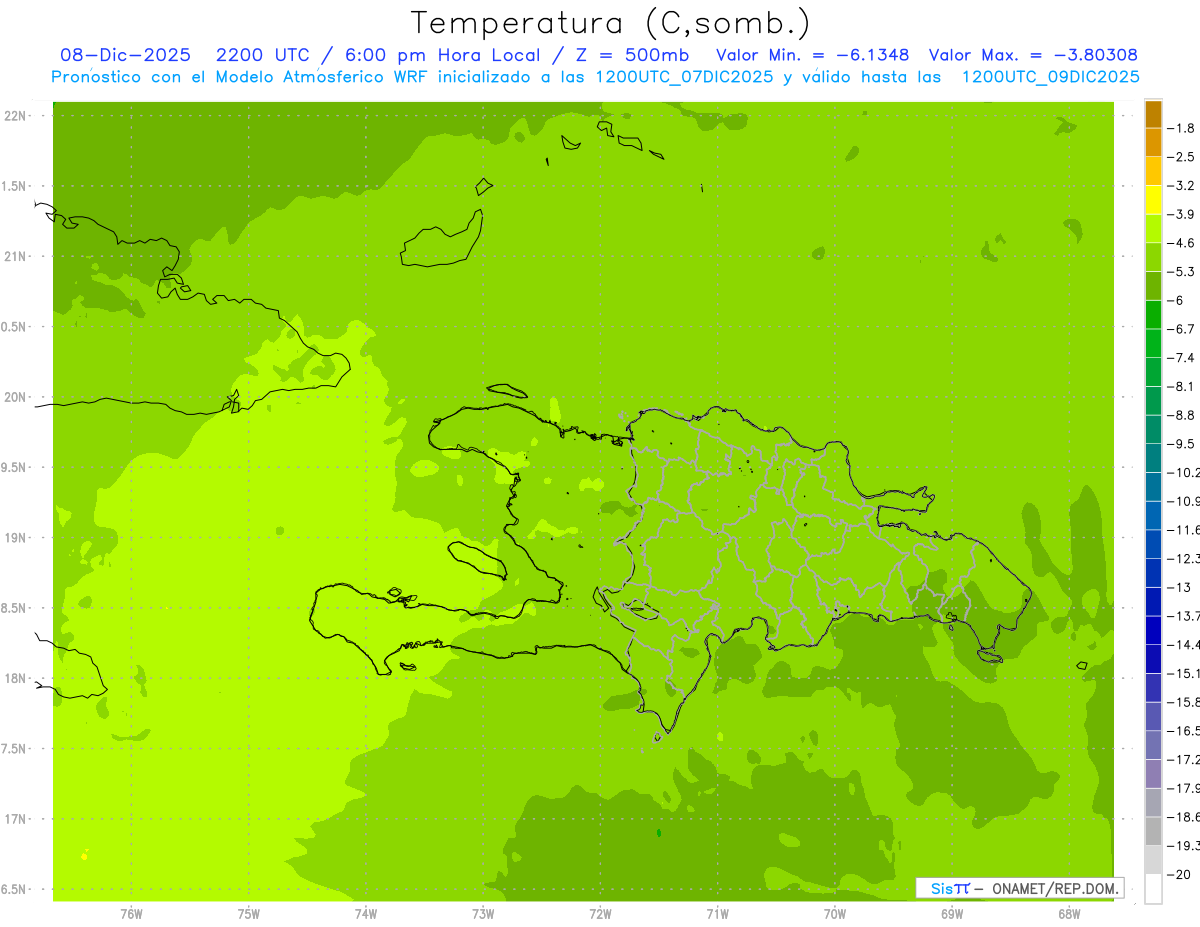Click the "17N" latitude label
This screenshot has height=927, width=1200.
point(15,819)
